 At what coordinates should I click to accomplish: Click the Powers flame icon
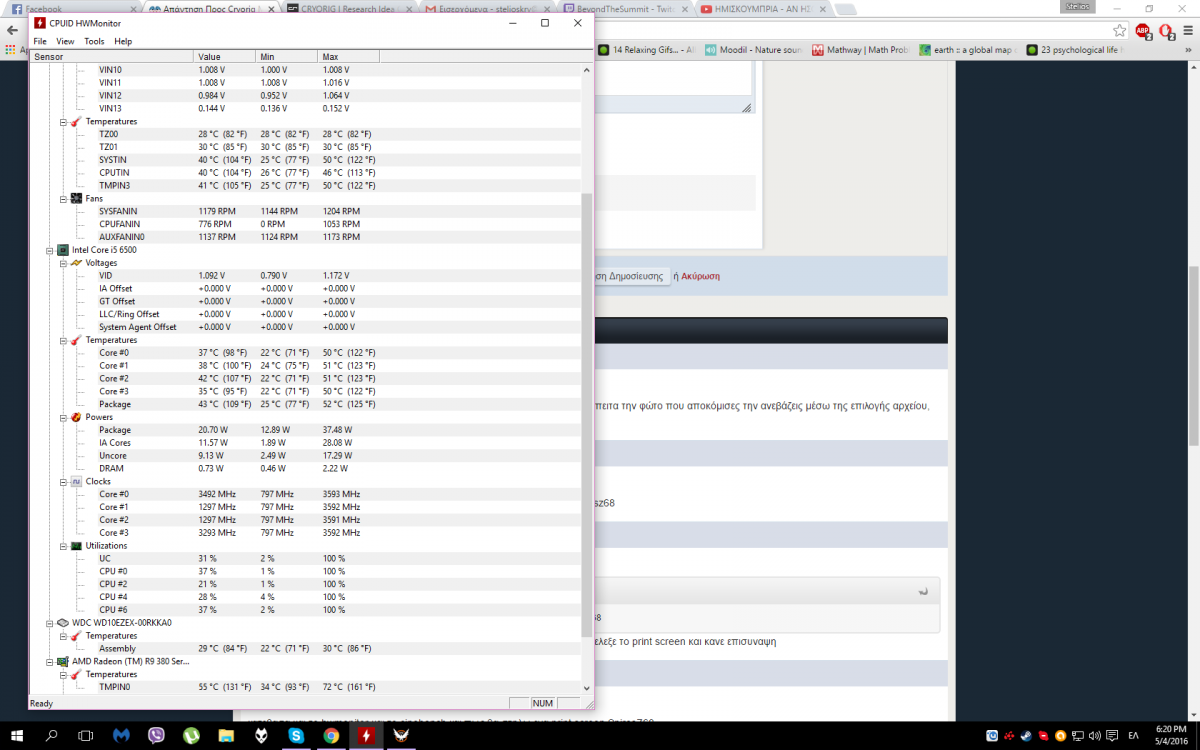75,417
